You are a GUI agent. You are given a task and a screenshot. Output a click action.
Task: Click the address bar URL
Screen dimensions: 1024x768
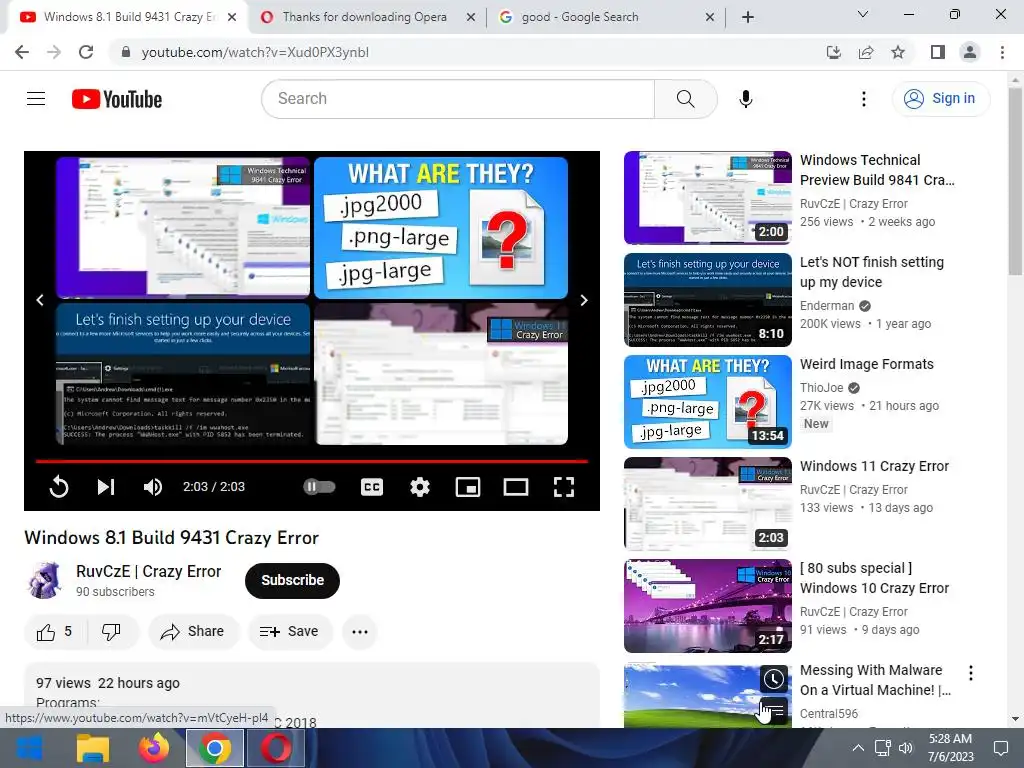tap(255, 52)
